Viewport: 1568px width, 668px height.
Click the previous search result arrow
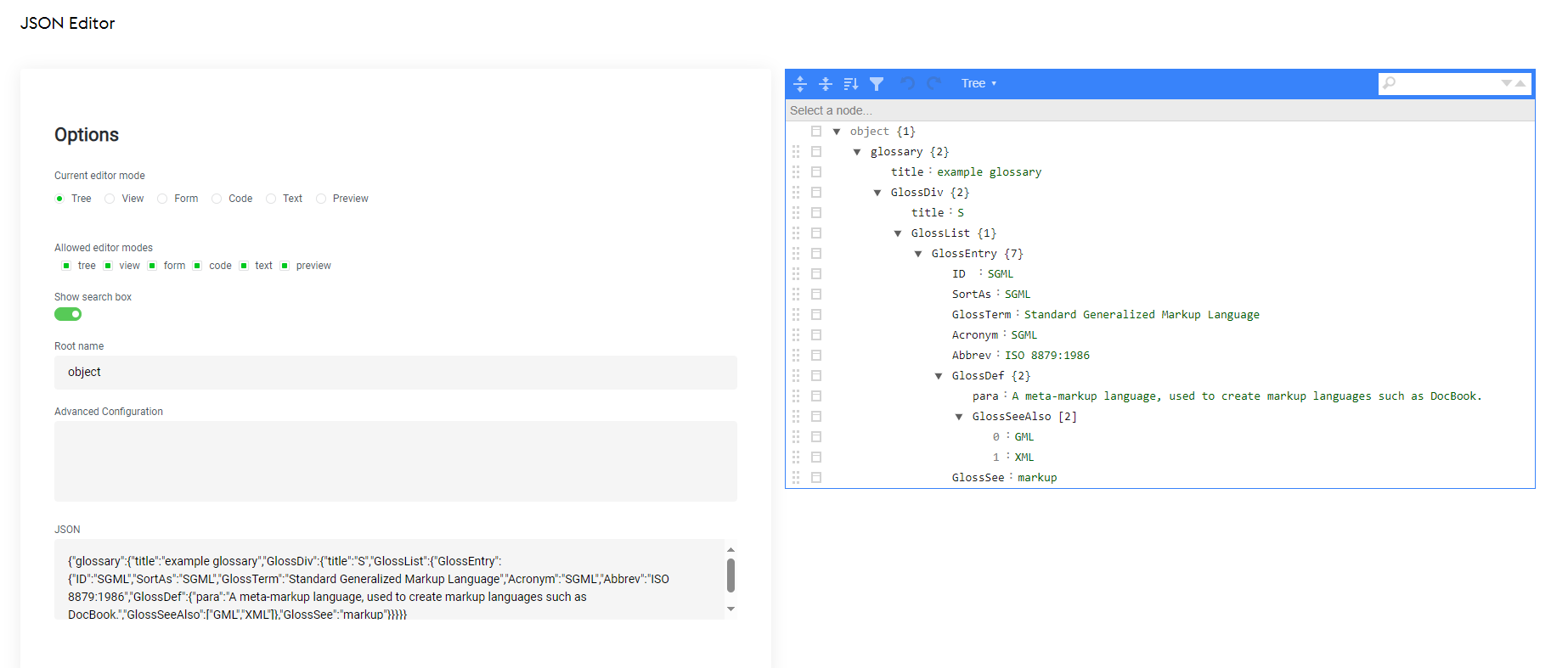point(1520,83)
